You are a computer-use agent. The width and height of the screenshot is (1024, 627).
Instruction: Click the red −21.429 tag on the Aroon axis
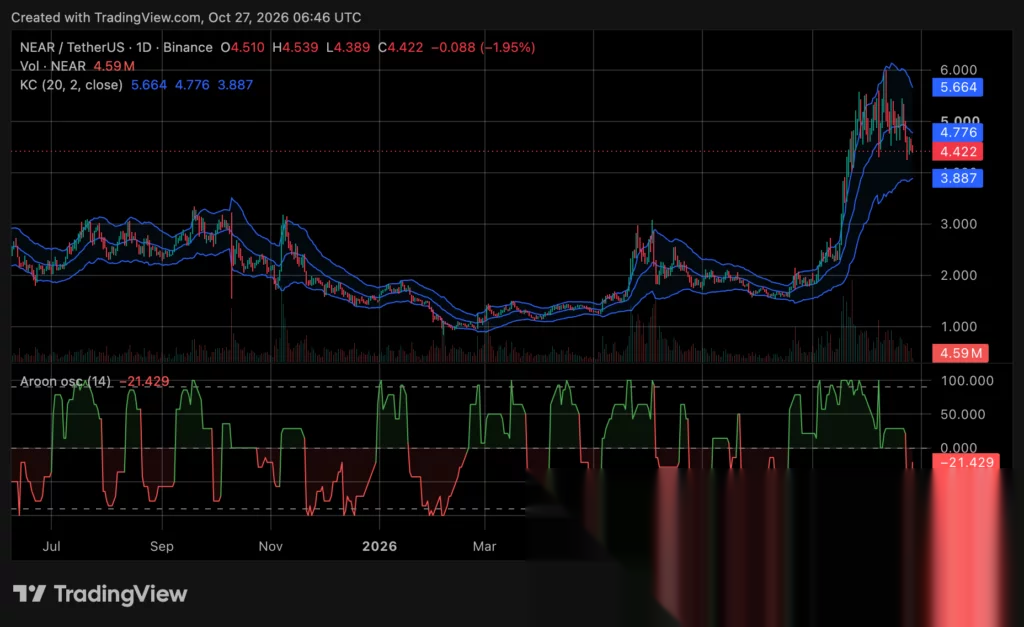pos(966,462)
